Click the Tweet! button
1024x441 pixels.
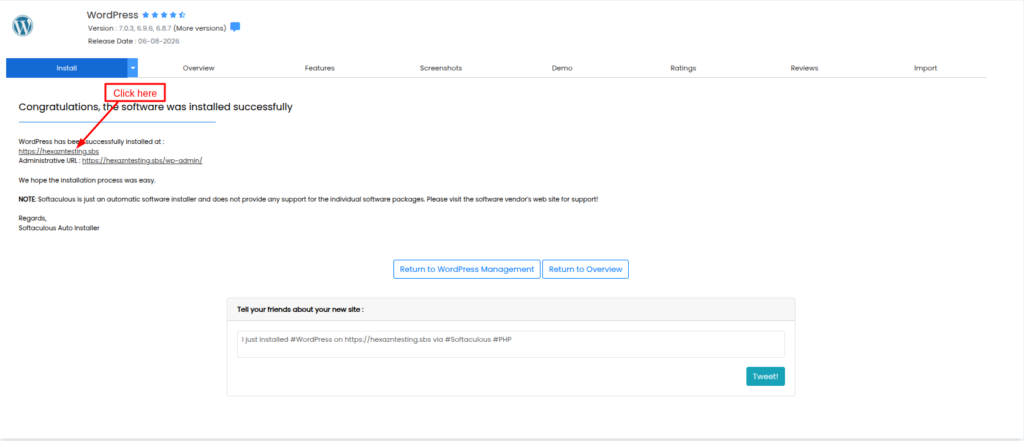(x=765, y=376)
